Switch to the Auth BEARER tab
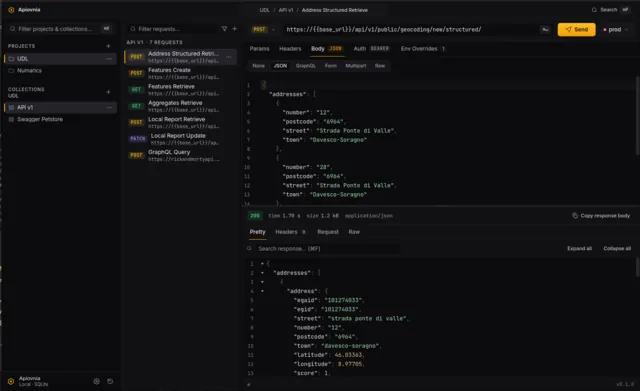 [x=371, y=49]
